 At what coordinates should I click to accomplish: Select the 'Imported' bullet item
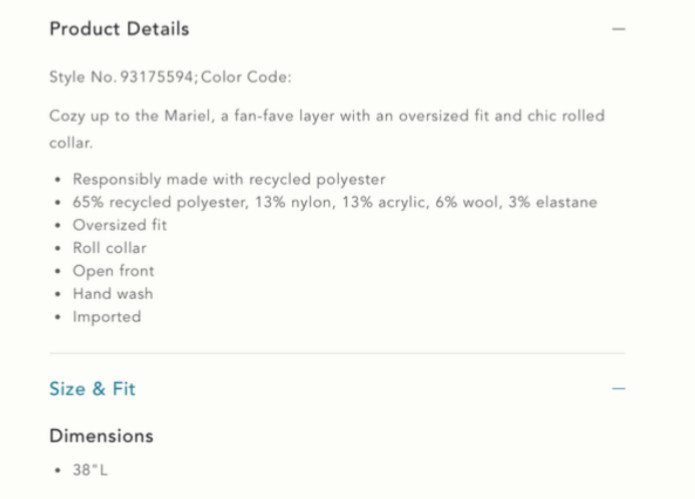point(106,317)
